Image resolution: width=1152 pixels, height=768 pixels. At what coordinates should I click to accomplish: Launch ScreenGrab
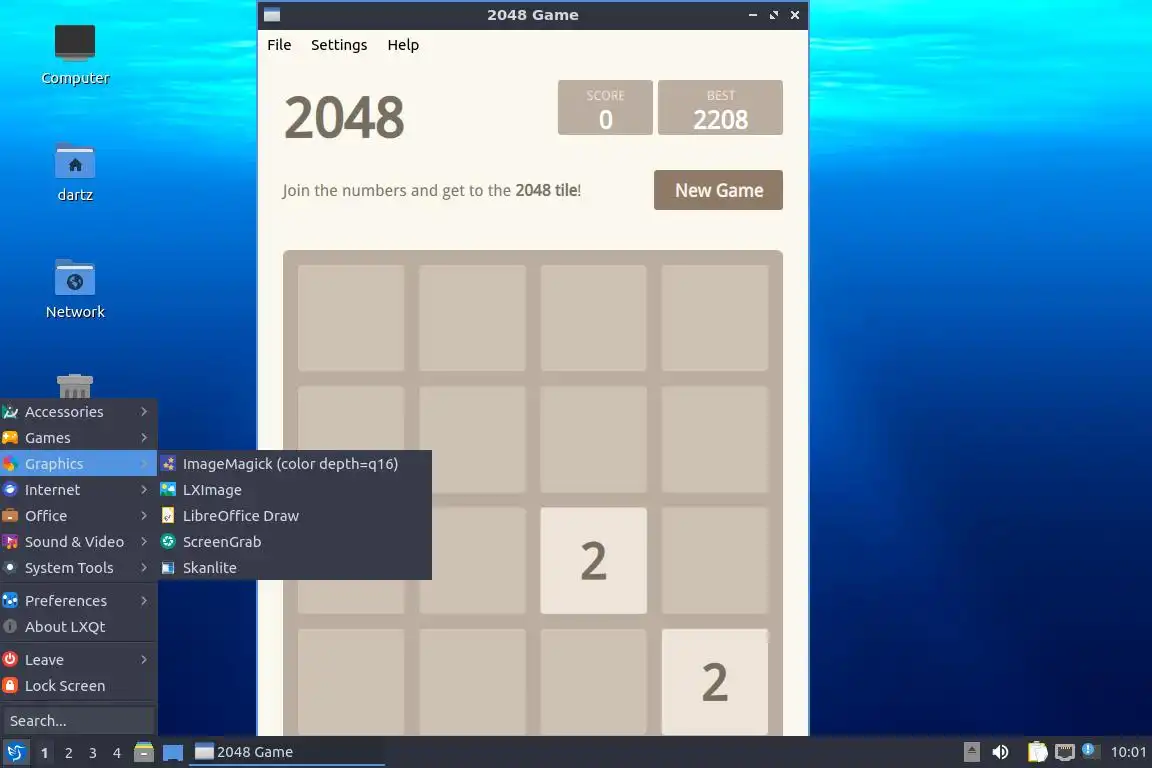[295, 542]
